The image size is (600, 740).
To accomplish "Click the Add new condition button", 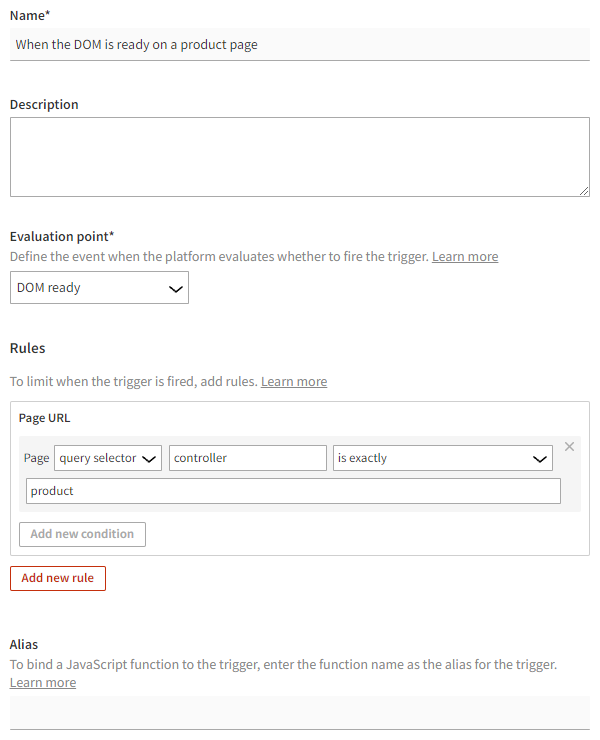I will 82,534.
